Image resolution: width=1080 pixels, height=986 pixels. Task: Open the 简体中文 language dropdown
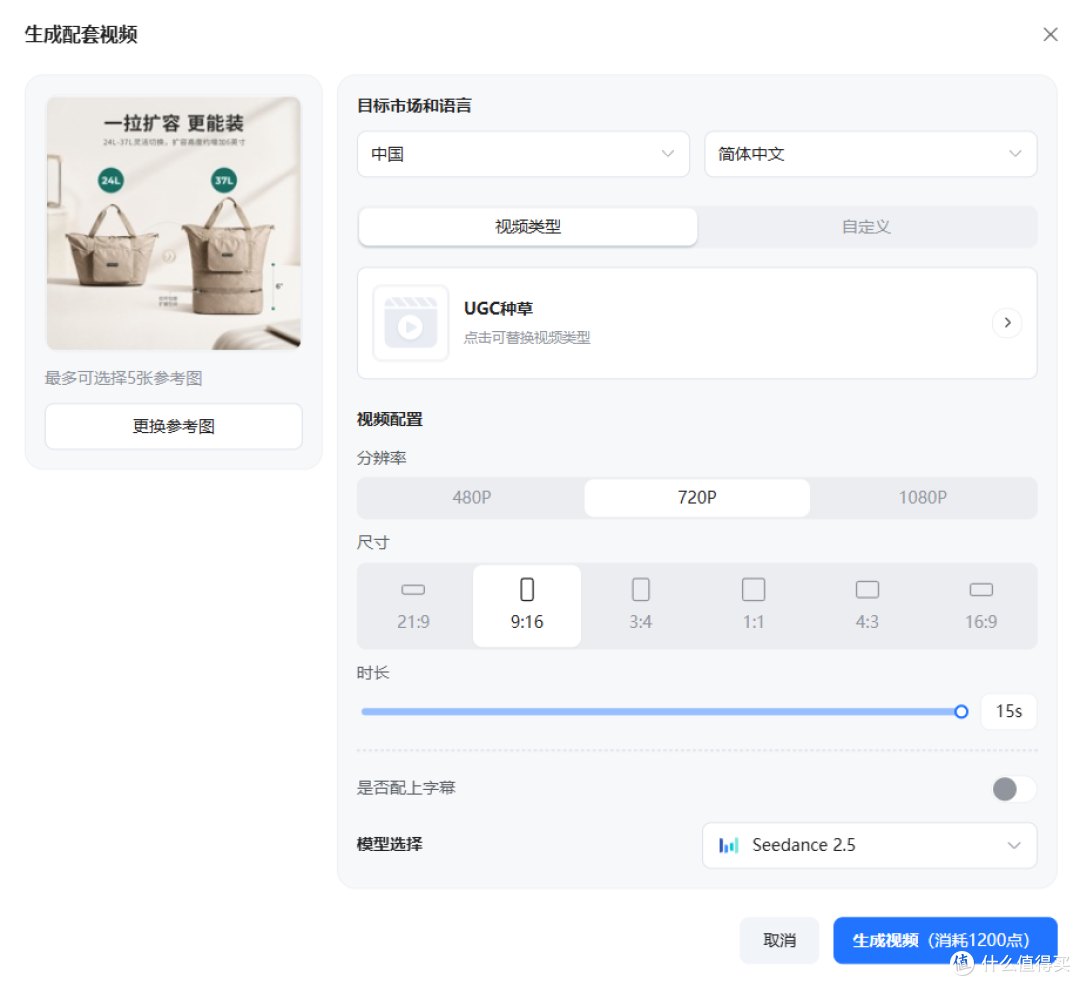(x=870, y=154)
